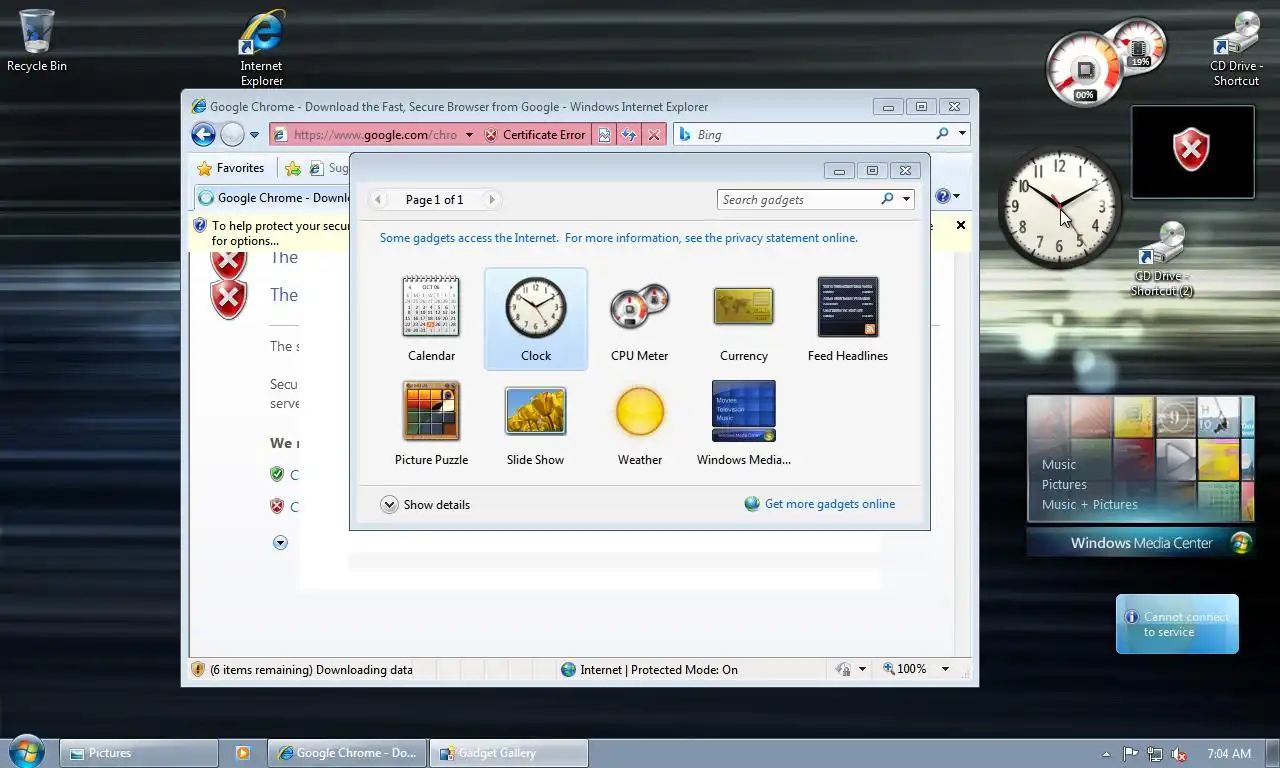Click Pictures in Media Center gadget
1280x768 pixels.
(x=1064, y=484)
